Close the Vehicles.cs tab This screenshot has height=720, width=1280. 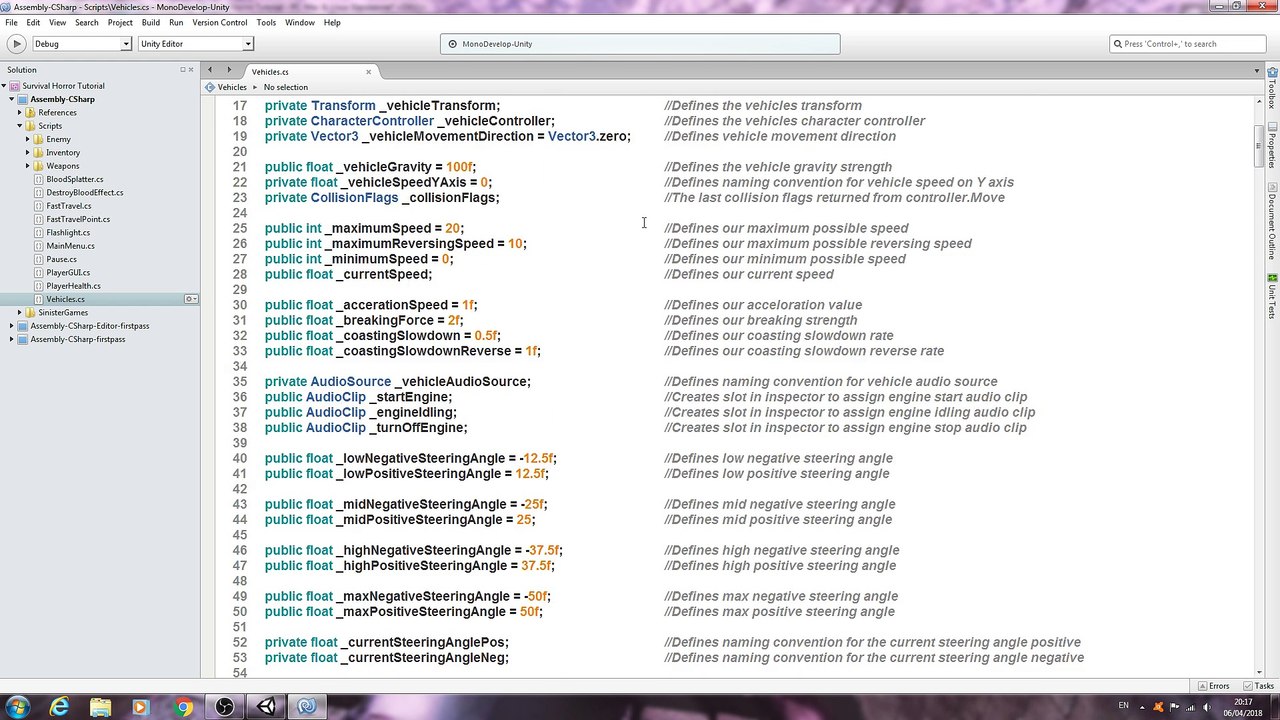coord(368,71)
